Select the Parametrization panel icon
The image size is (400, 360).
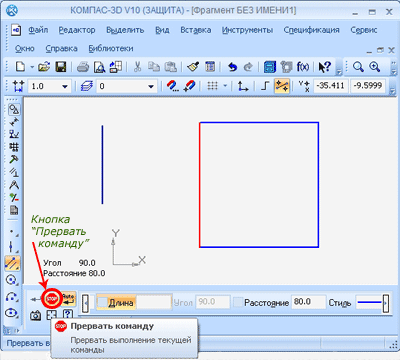pyautogui.click(x=14, y=172)
